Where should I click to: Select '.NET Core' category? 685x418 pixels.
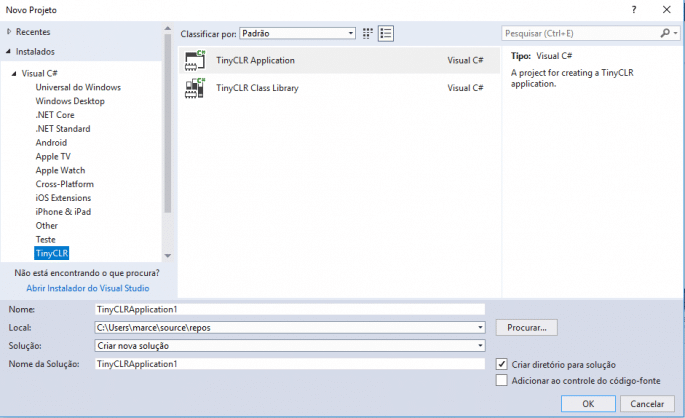tap(55, 115)
